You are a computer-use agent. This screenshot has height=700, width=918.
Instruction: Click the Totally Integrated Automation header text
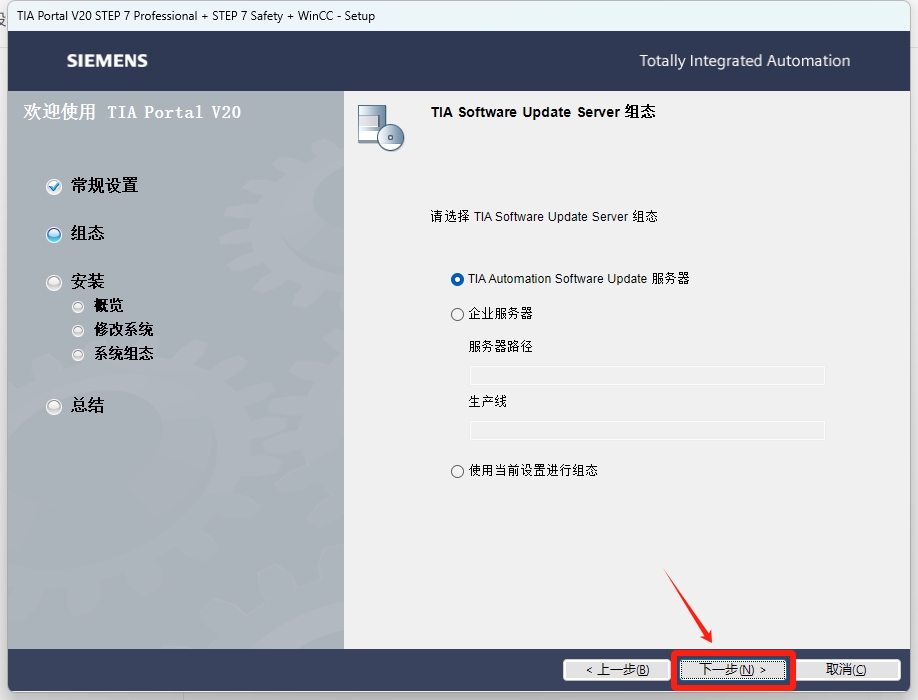(x=744, y=61)
